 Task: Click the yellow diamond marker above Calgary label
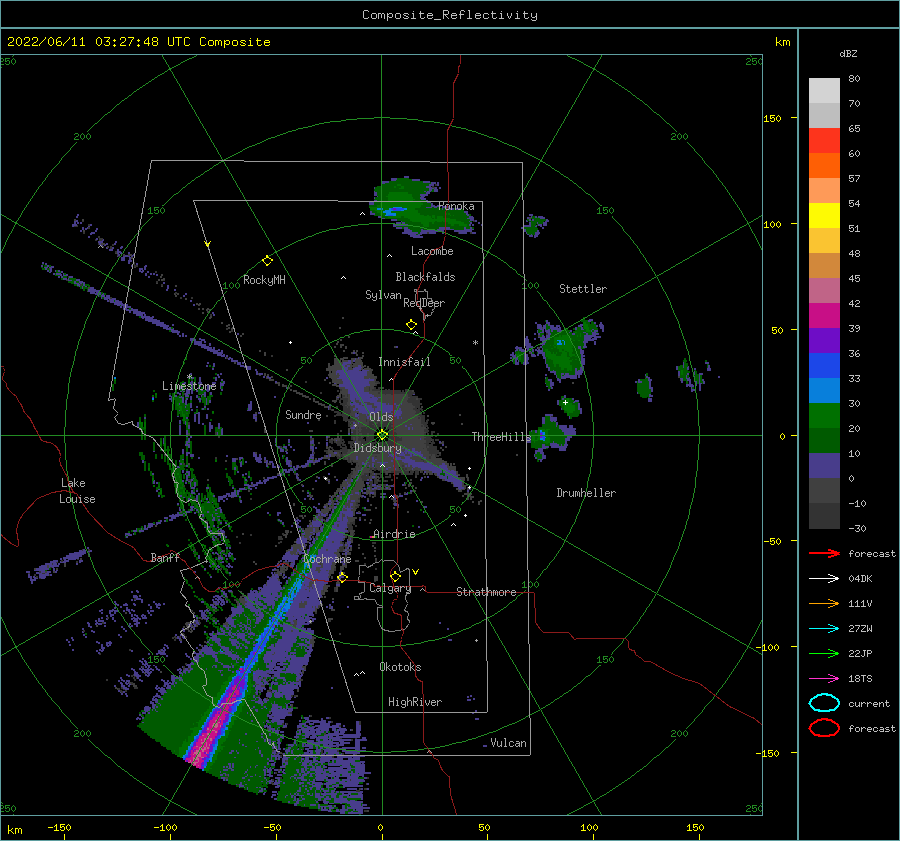(x=395, y=576)
